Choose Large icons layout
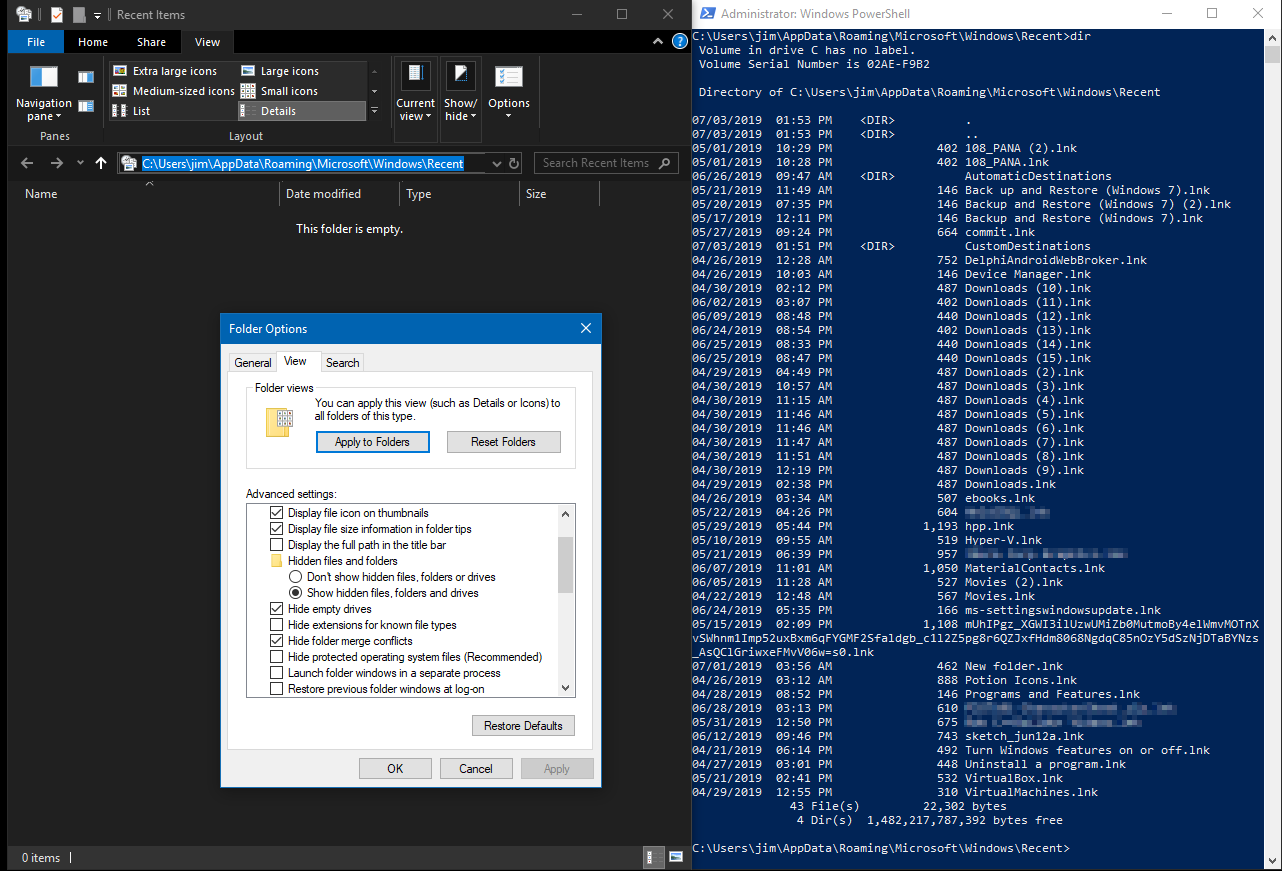Image resolution: width=1282 pixels, height=871 pixels. (280, 71)
